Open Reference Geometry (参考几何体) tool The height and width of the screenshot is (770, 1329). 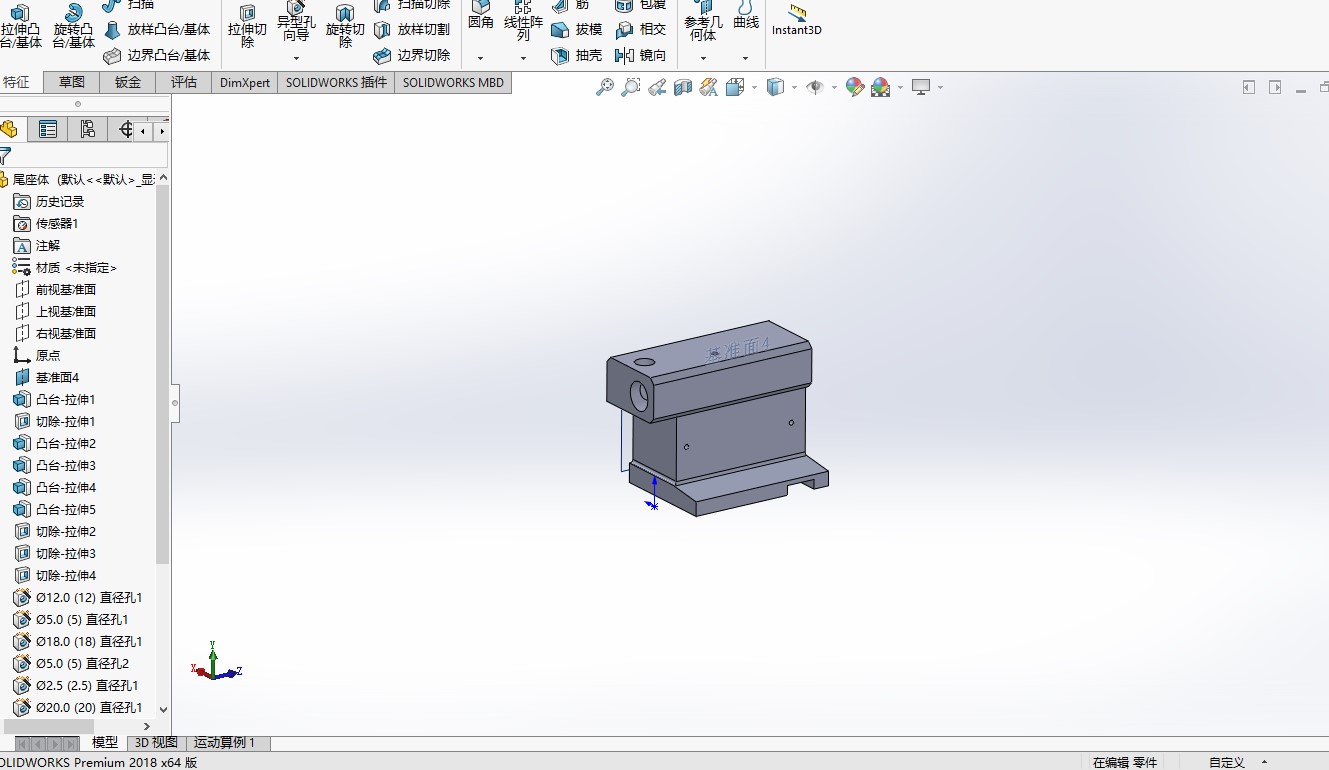pos(703,22)
